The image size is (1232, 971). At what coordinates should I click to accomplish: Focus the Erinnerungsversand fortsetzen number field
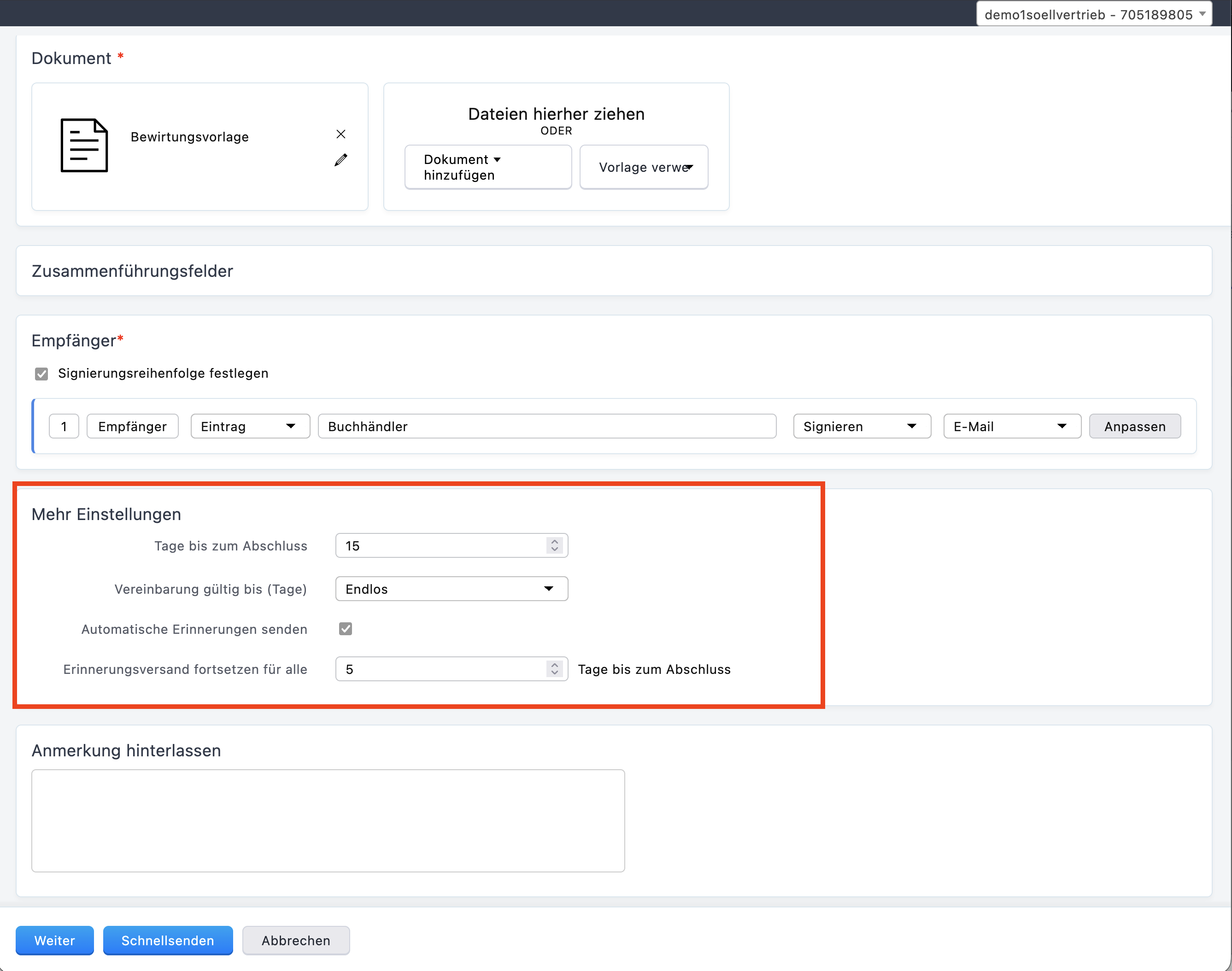click(x=452, y=669)
